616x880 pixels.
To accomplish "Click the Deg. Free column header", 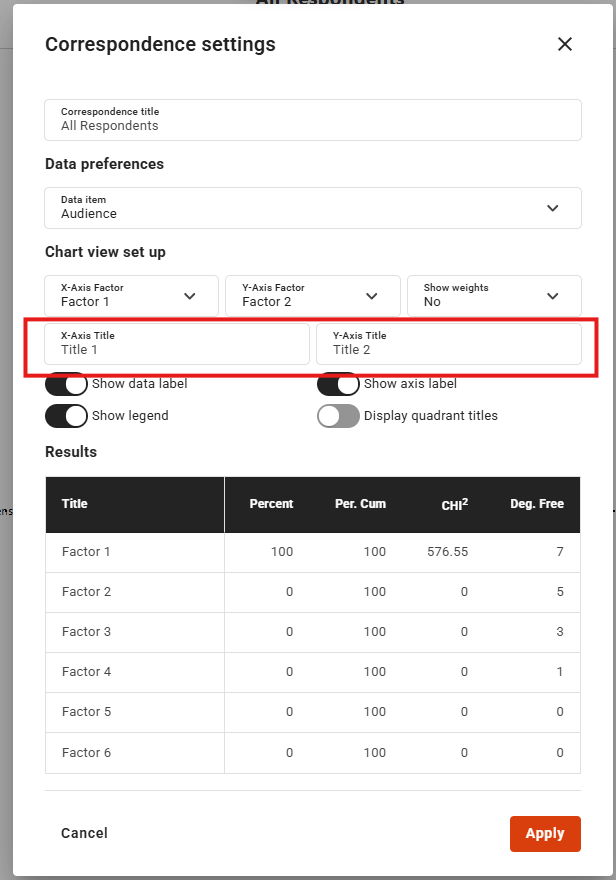I will [537, 504].
